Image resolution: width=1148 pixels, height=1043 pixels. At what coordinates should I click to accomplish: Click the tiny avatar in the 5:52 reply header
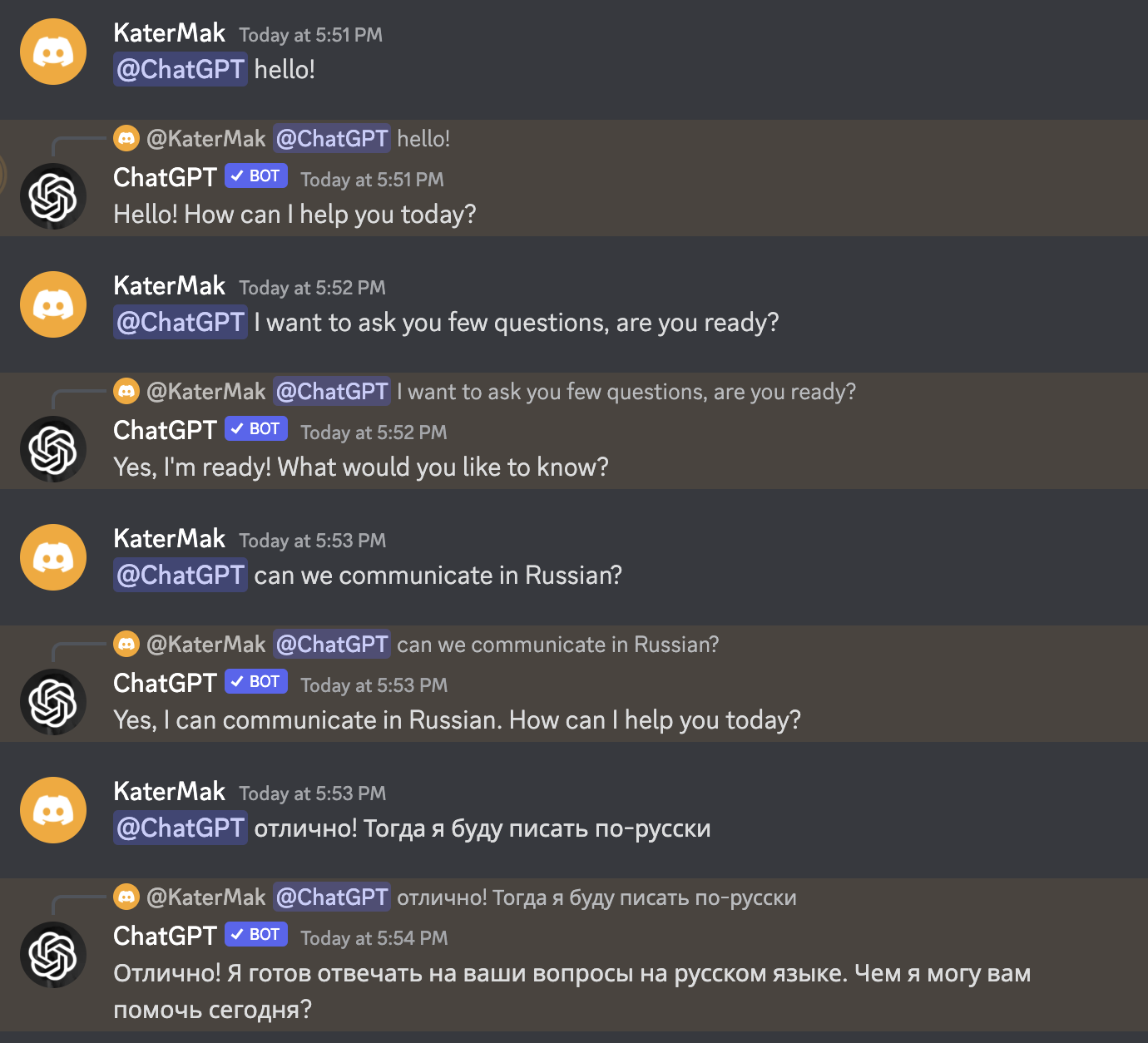126,391
